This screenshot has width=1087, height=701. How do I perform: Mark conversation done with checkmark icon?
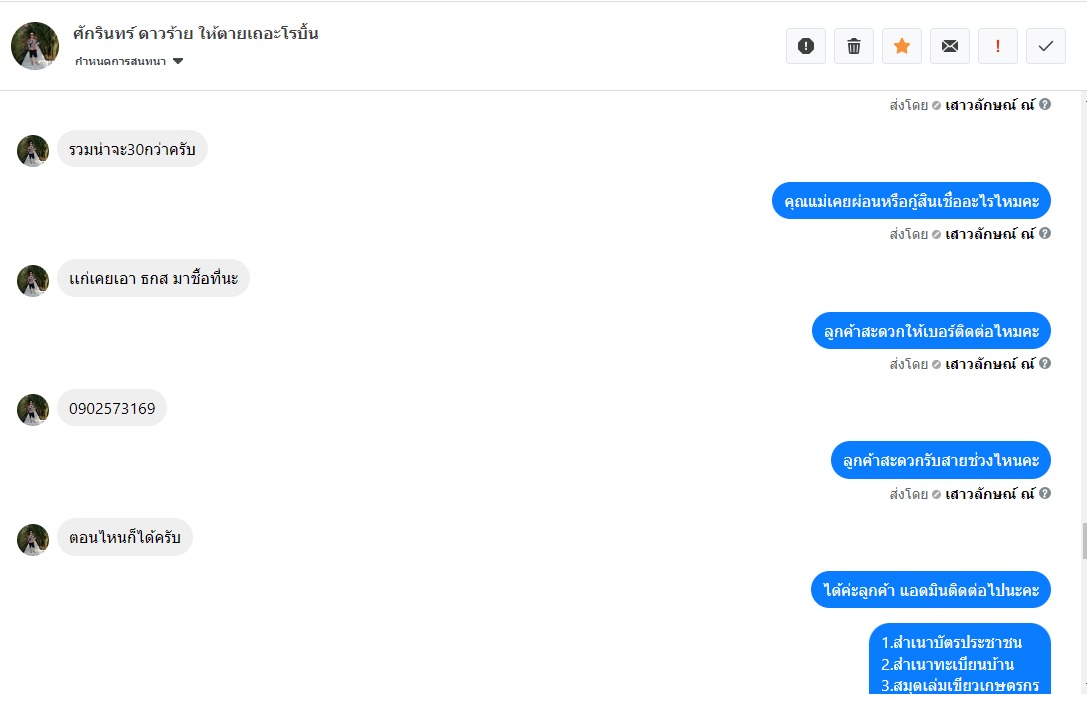pyautogui.click(x=1045, y=46)
